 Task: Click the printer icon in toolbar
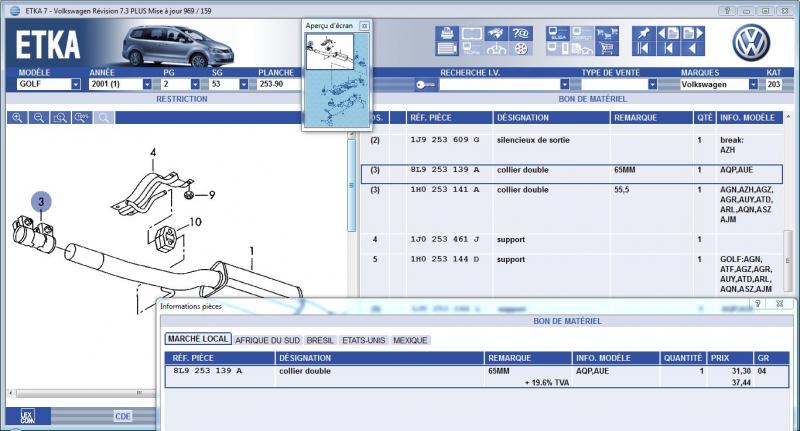coord(447,33)
